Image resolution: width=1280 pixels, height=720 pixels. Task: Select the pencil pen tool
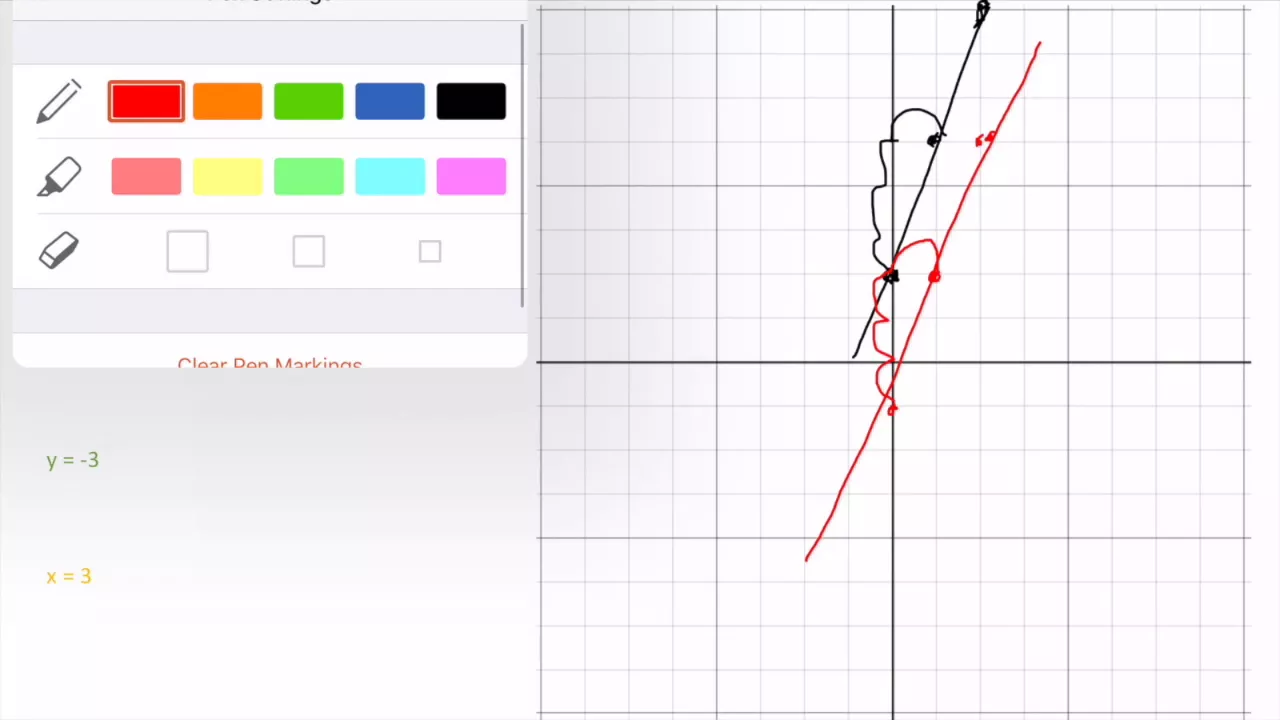point(59,102)
